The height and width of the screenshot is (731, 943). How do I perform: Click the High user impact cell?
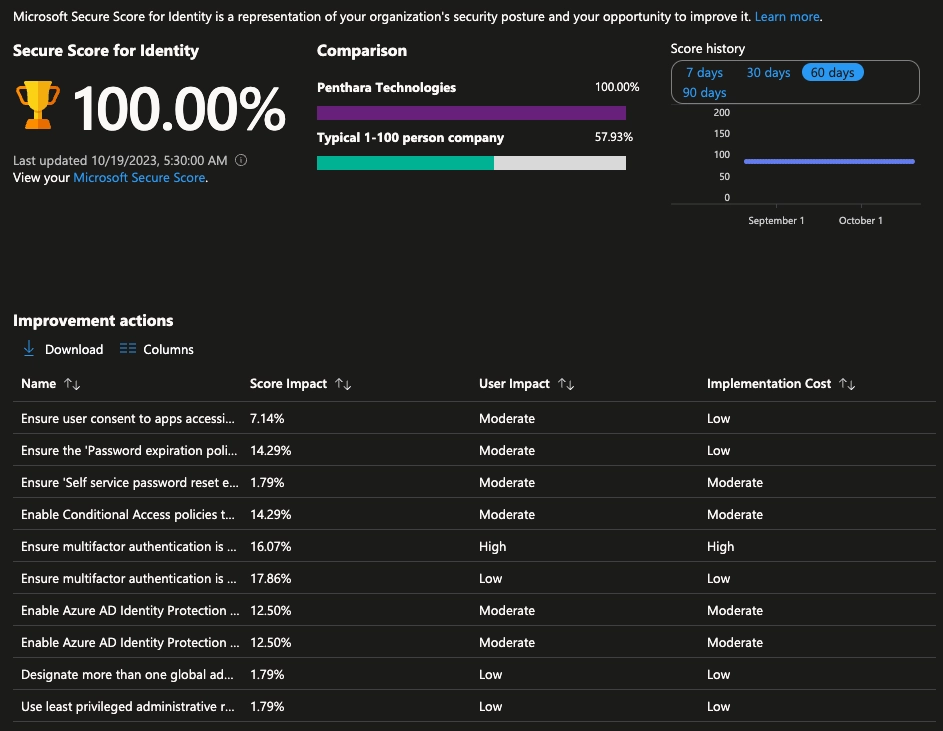pyautogui.click(x=493, y=546)
